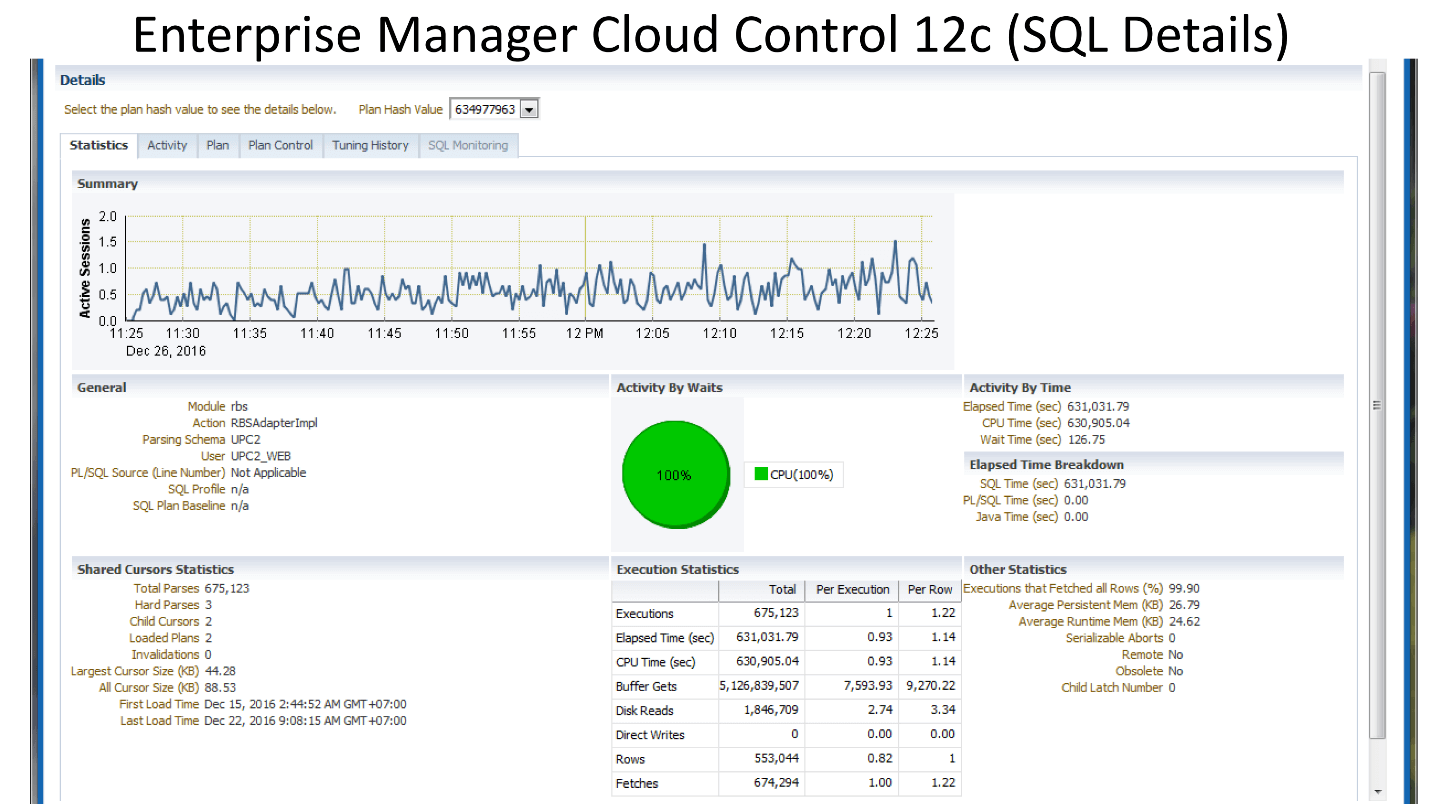1429x804 pixels.
Task: Click the Shared Cursors Statistics header
Action: 156,570
